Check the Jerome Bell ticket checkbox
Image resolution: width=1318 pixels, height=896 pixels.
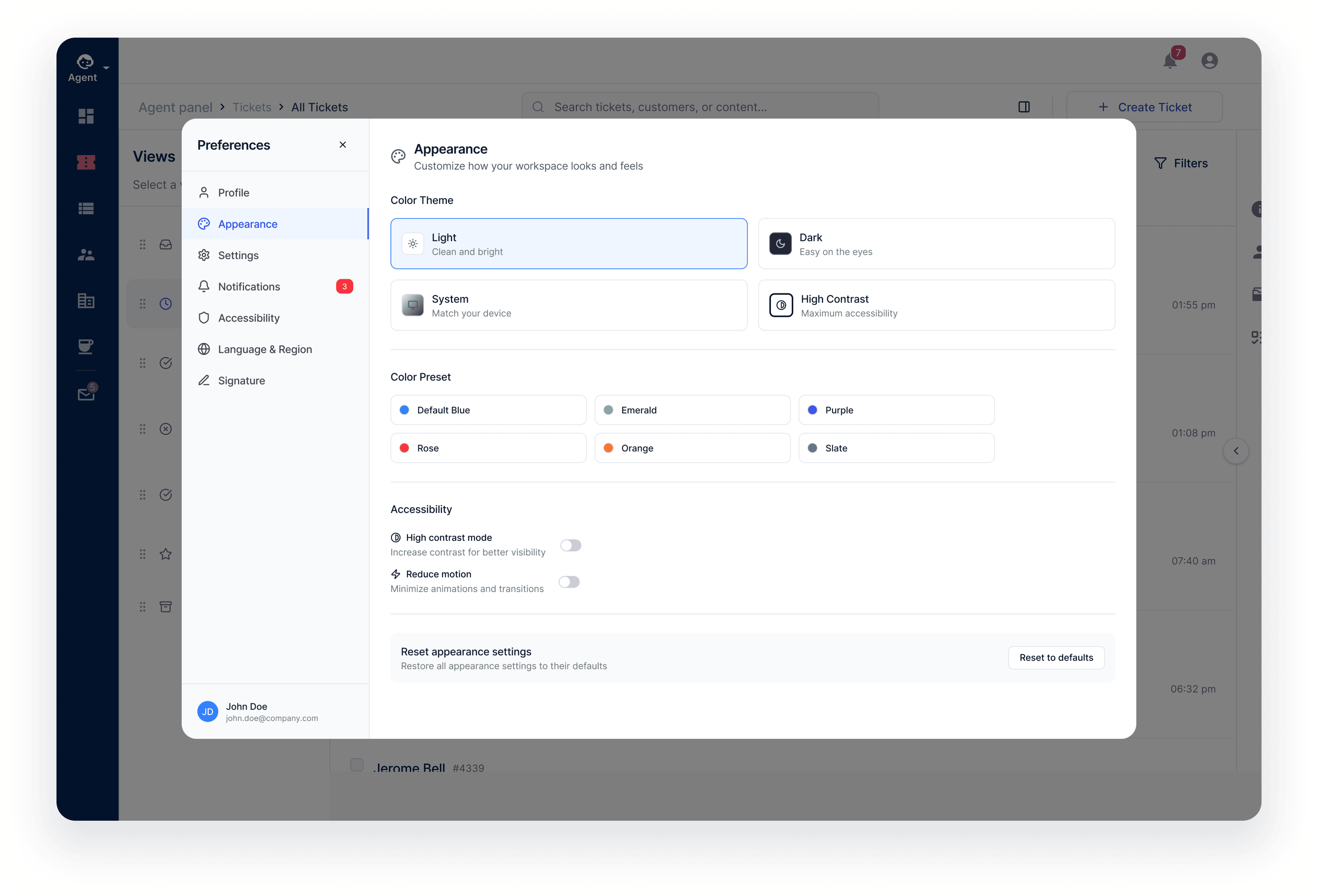coord(357,764)
